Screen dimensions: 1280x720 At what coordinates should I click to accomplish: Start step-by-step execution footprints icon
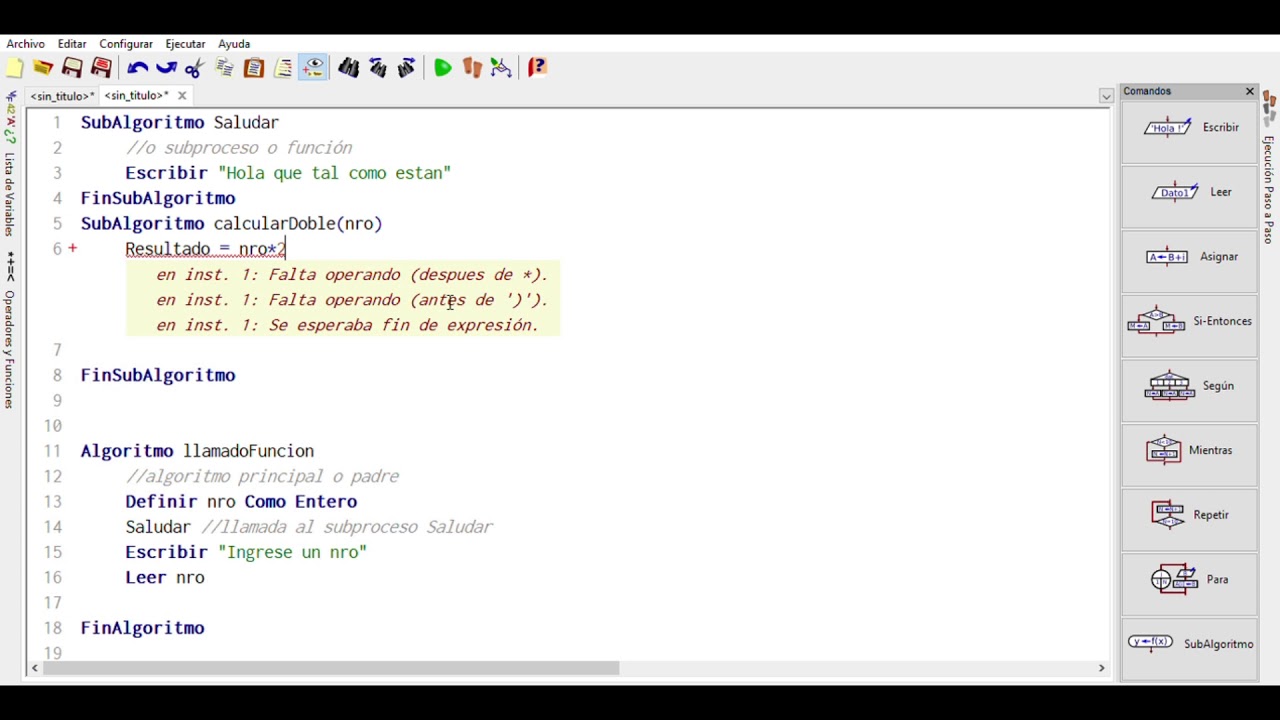click(472, 68)
